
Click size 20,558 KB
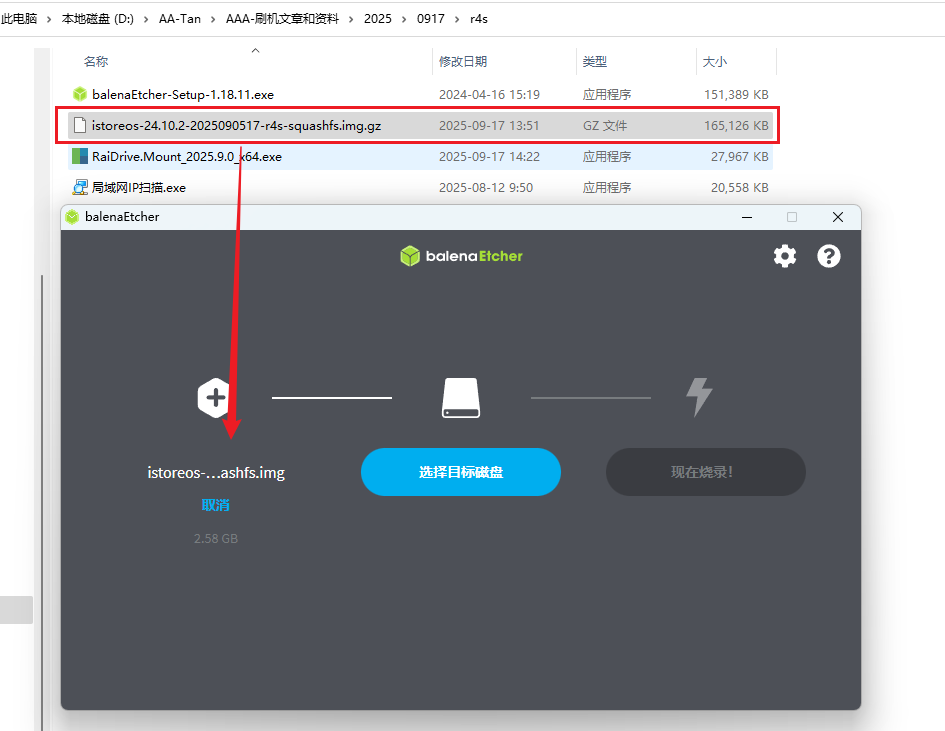pyautogui.click(x=739, y=187)
